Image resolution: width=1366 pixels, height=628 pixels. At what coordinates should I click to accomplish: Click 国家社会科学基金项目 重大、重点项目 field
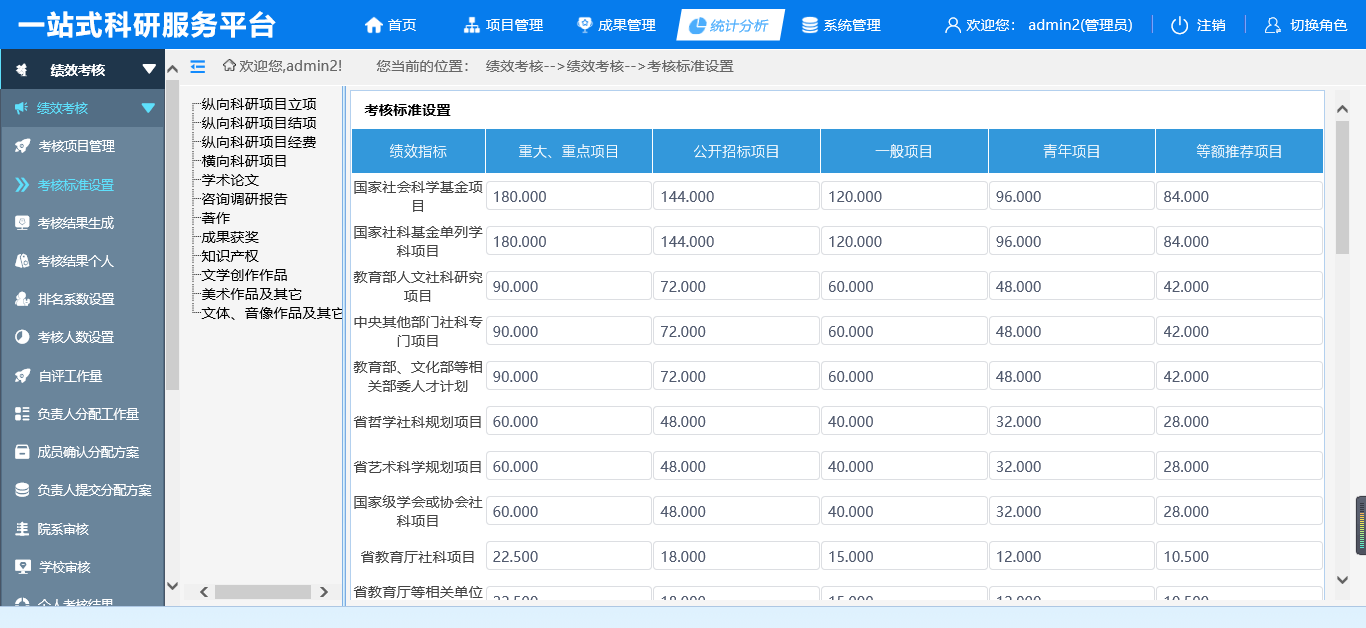point(569,196)
